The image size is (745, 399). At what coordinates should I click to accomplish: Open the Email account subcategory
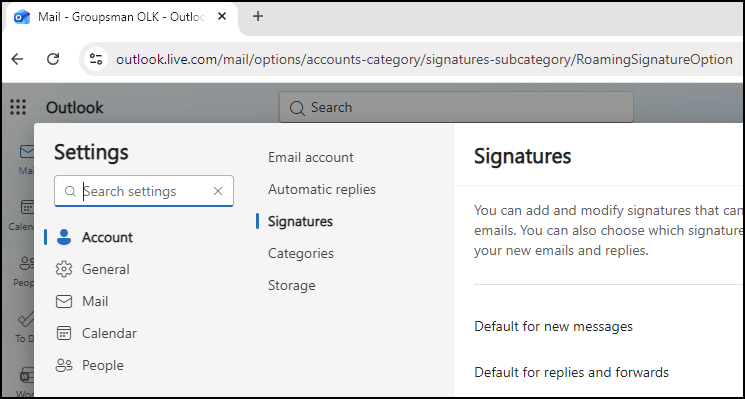pyautogui.click(x=311, y=157)
